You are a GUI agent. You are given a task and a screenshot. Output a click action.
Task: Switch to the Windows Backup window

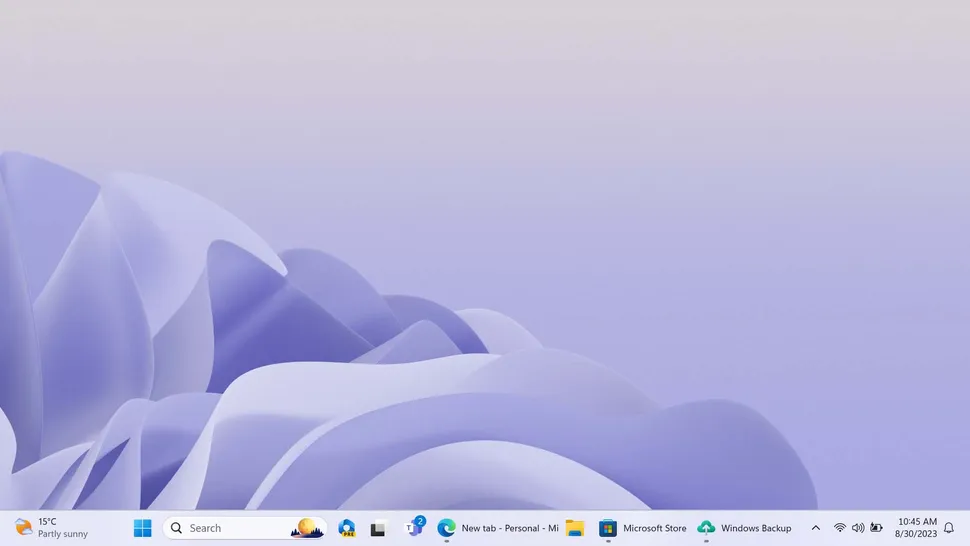click(x=744, y=528)
